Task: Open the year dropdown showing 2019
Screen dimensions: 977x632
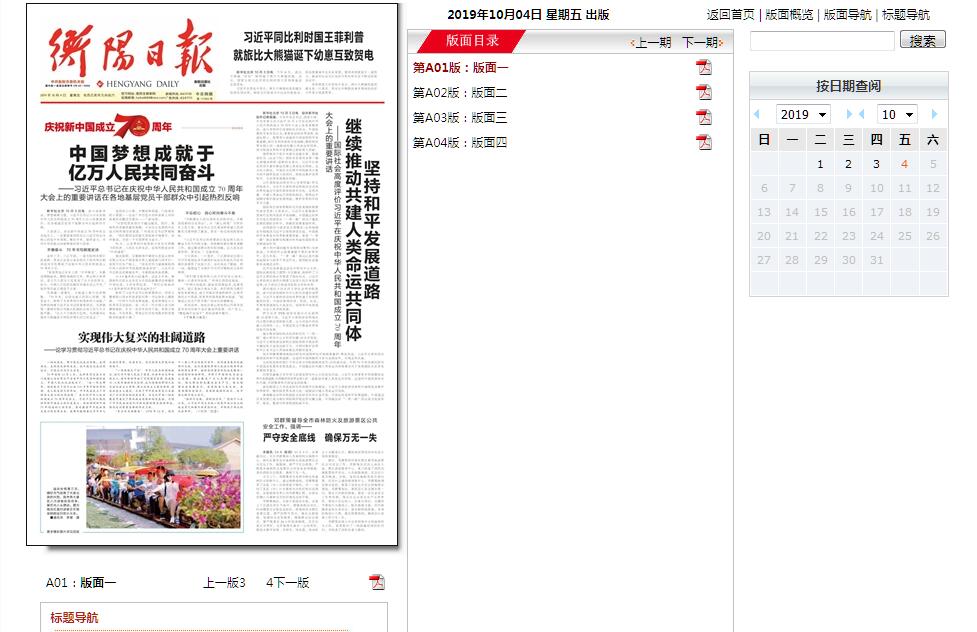Action: pos(803,115)
